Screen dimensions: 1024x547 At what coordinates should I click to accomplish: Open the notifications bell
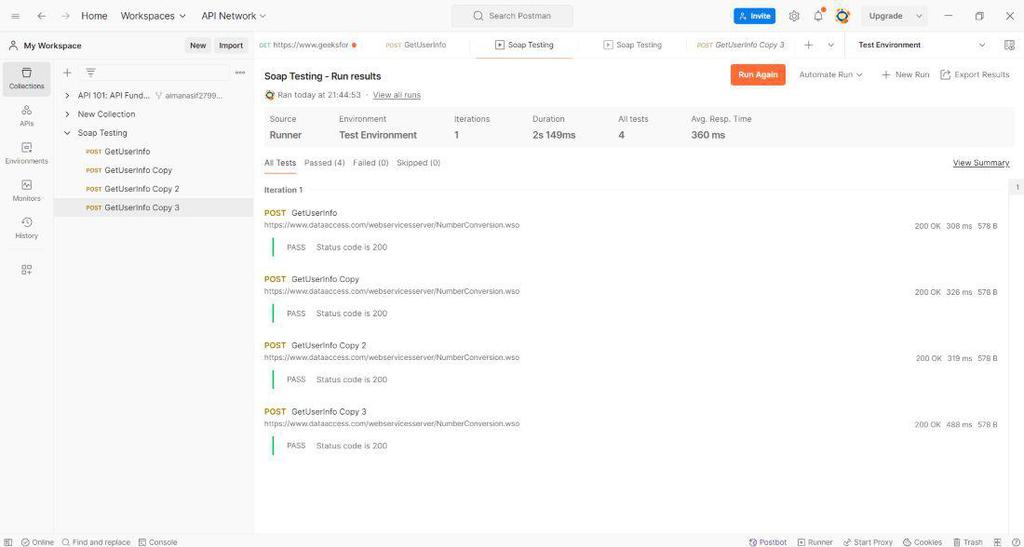(x=818, y=16)
